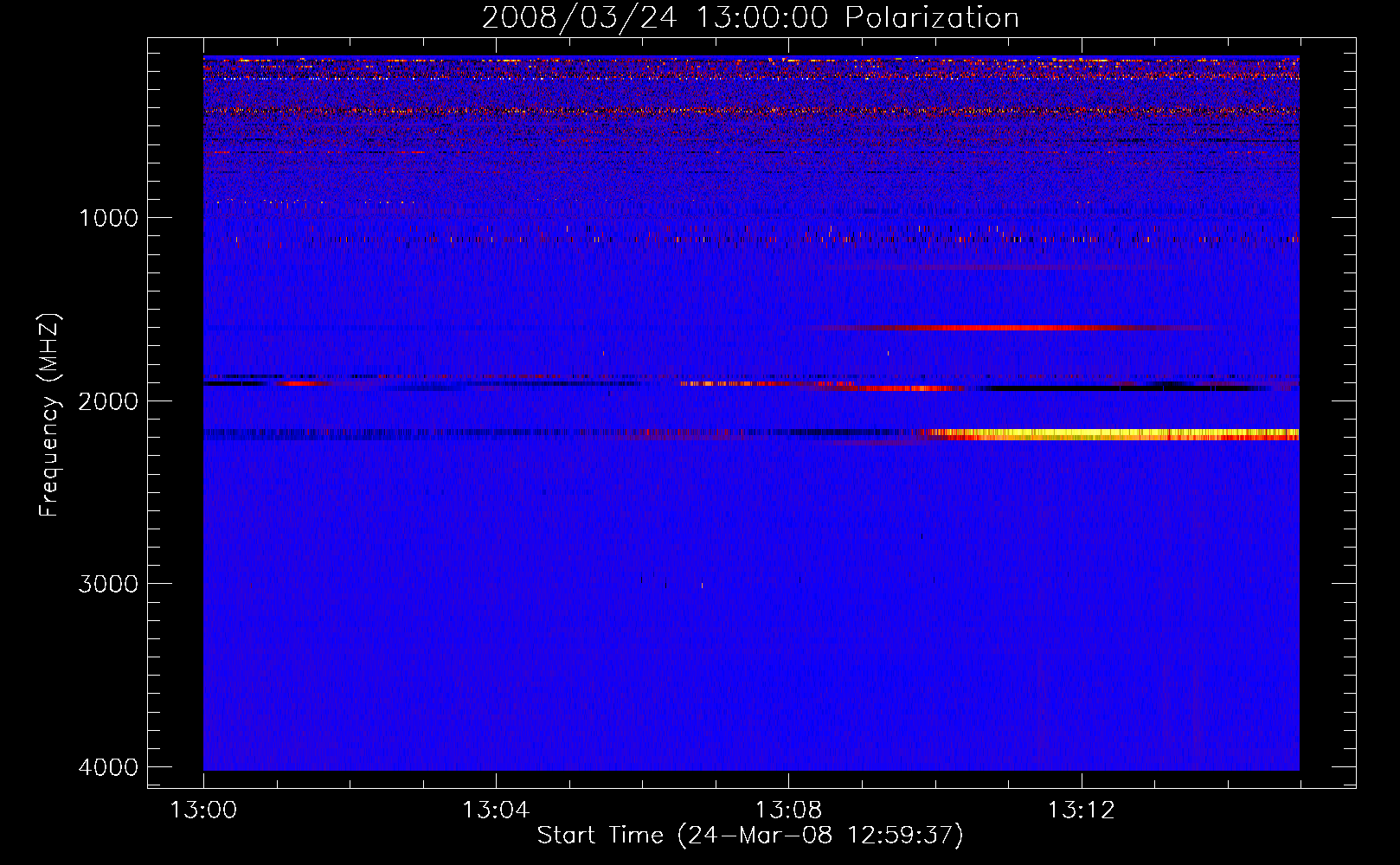The width and height of the screenshot is (1400, 865).
Task: Click the plot title "2008/03/24 13:00:00 Polarization"
Action: coord(750,17)
